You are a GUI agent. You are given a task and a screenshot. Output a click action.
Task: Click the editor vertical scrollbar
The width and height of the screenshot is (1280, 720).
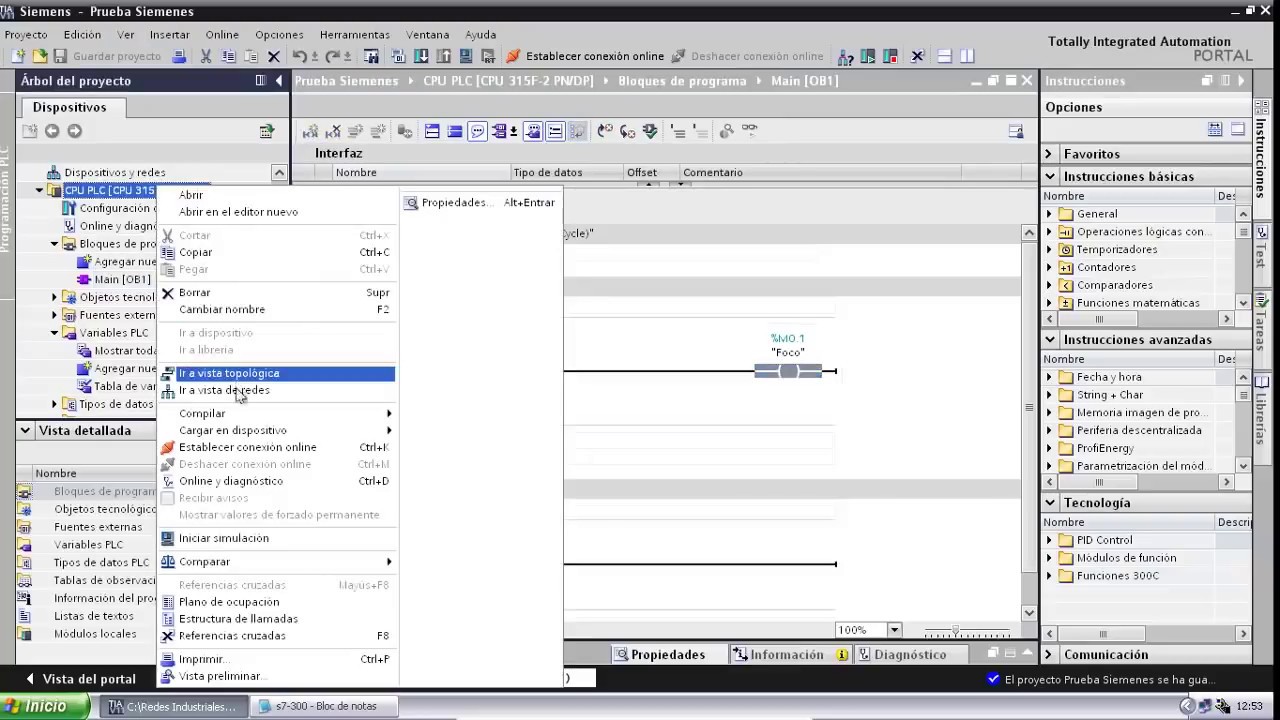(x=1029, y=422)
